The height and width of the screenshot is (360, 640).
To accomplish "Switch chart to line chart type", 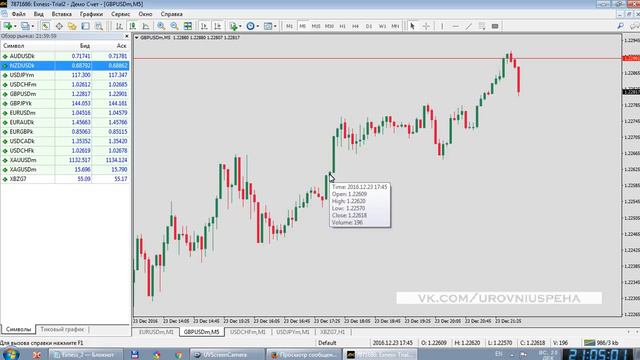I will (146, 26).
